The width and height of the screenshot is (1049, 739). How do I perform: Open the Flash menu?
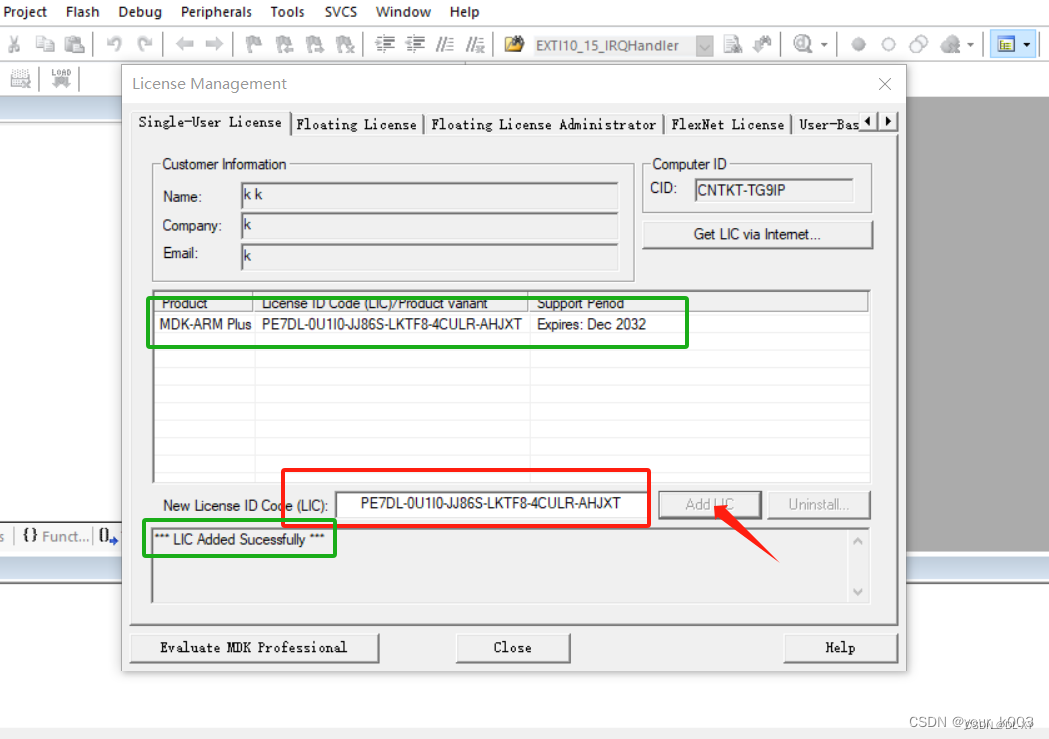(x=82, y=12)
